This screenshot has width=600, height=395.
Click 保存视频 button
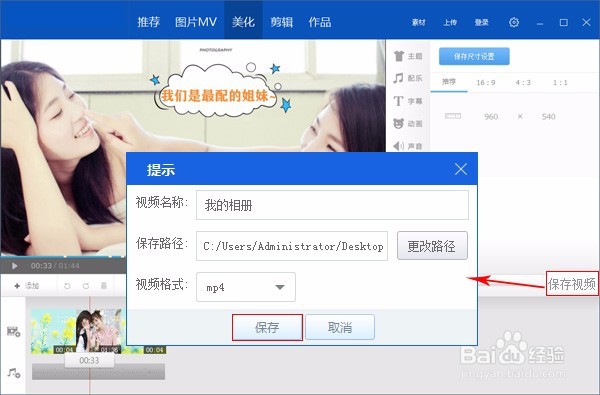point(572,284)
